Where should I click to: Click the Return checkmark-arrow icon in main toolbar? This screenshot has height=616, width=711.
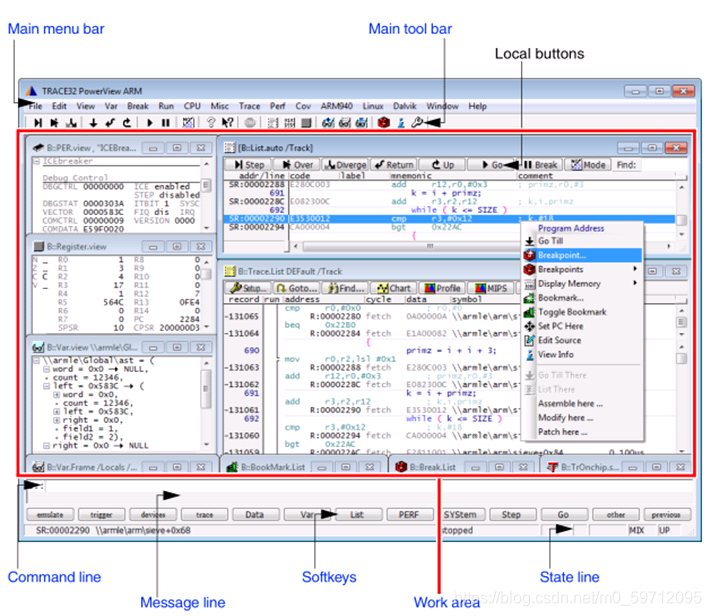pos(110,122)
